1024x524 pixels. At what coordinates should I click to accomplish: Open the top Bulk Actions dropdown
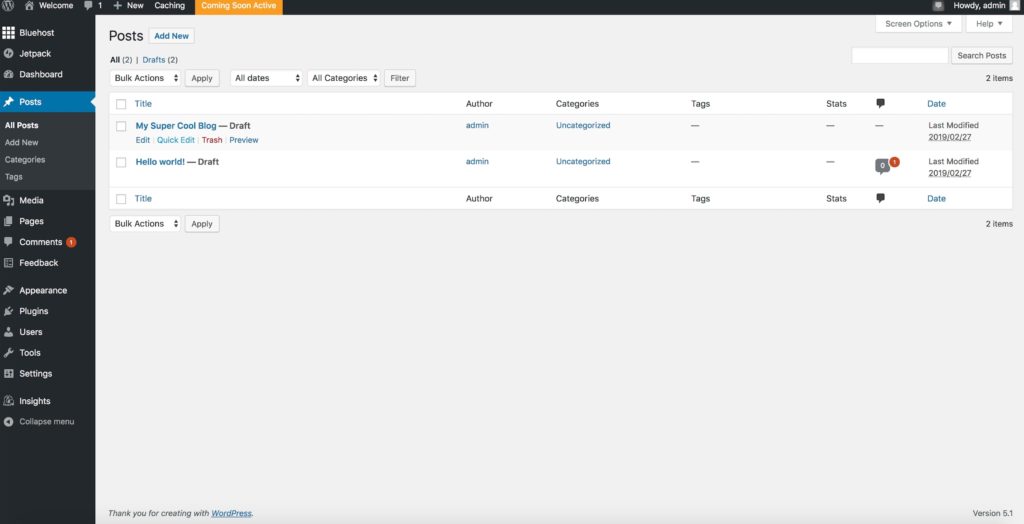coord(146,78)
